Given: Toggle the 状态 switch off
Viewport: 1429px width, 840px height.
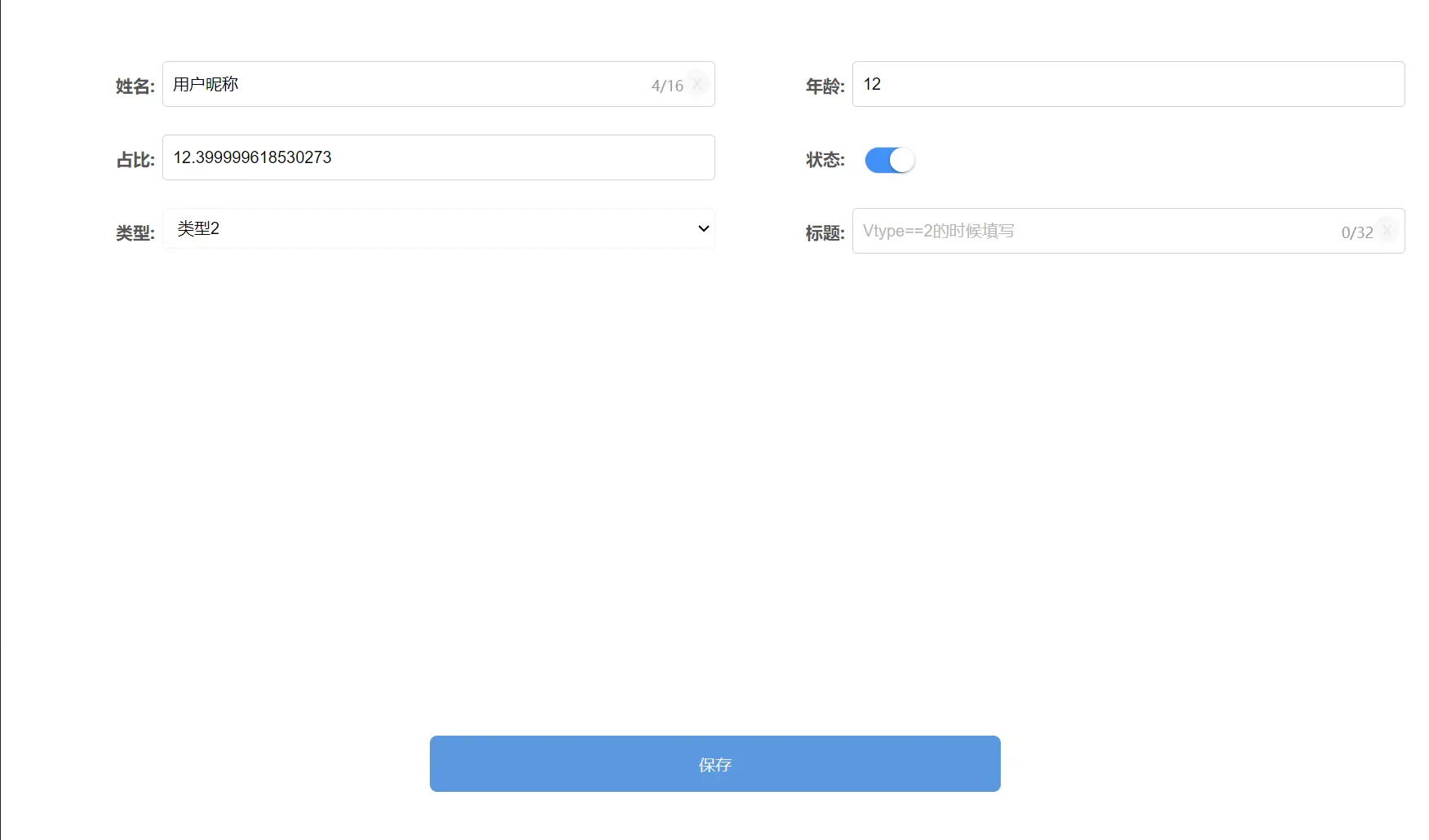Looking at the screenshot, I should [890, 160].
